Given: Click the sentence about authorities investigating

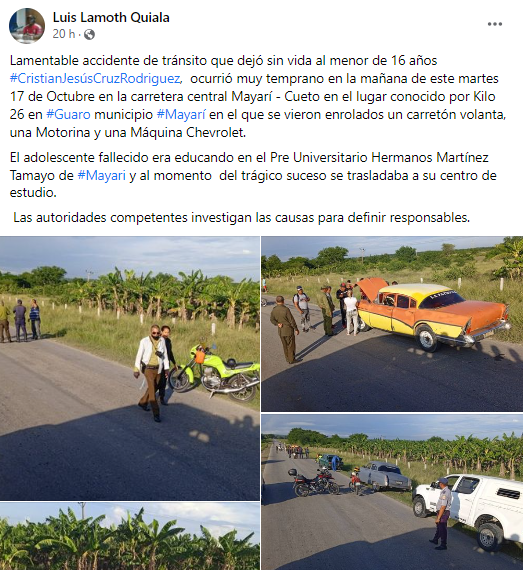Looking at the screenshot, I should 242,218.
